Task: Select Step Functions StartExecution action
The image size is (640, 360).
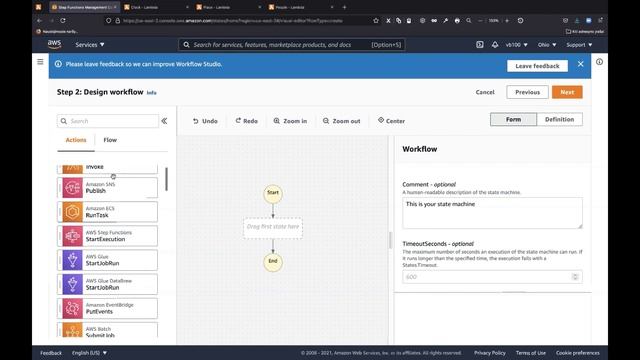Action: click(108, 236)
